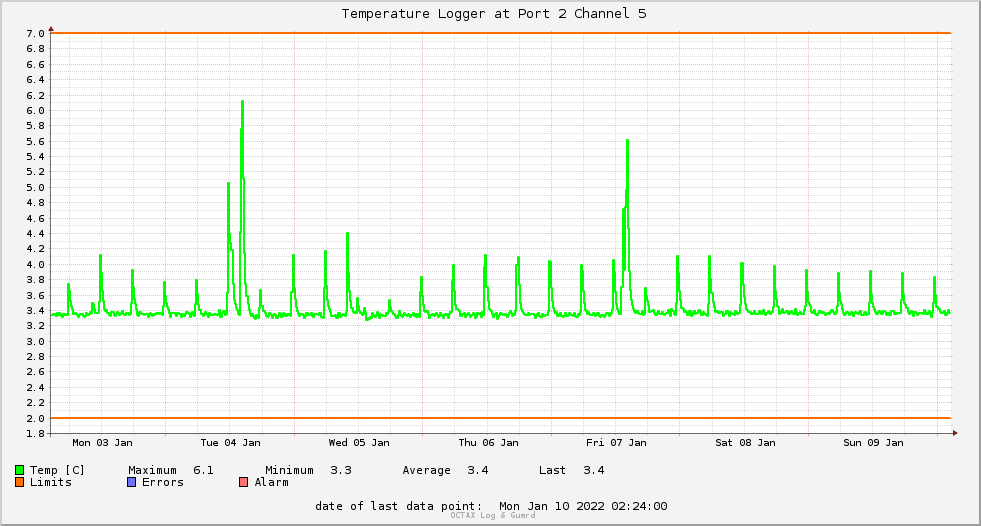Click the 'Sun 09 Jan' x-axis label
981x526 pixels.
click(873, 443)
